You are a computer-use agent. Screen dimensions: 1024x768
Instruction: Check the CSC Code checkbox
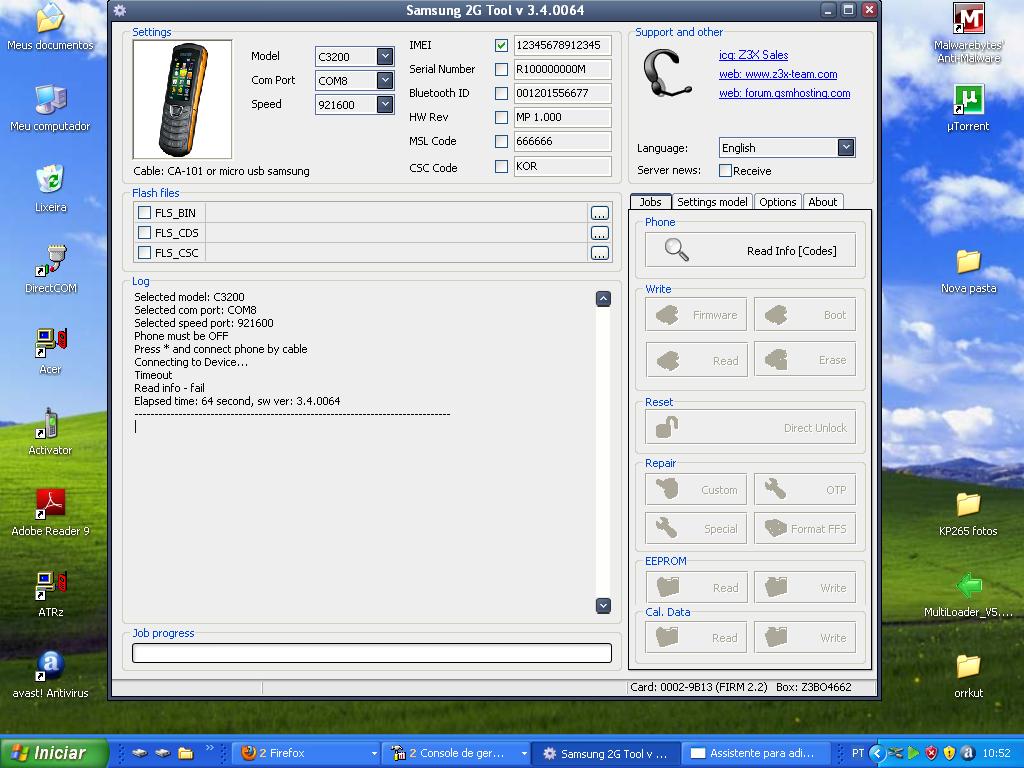point(501,167)
